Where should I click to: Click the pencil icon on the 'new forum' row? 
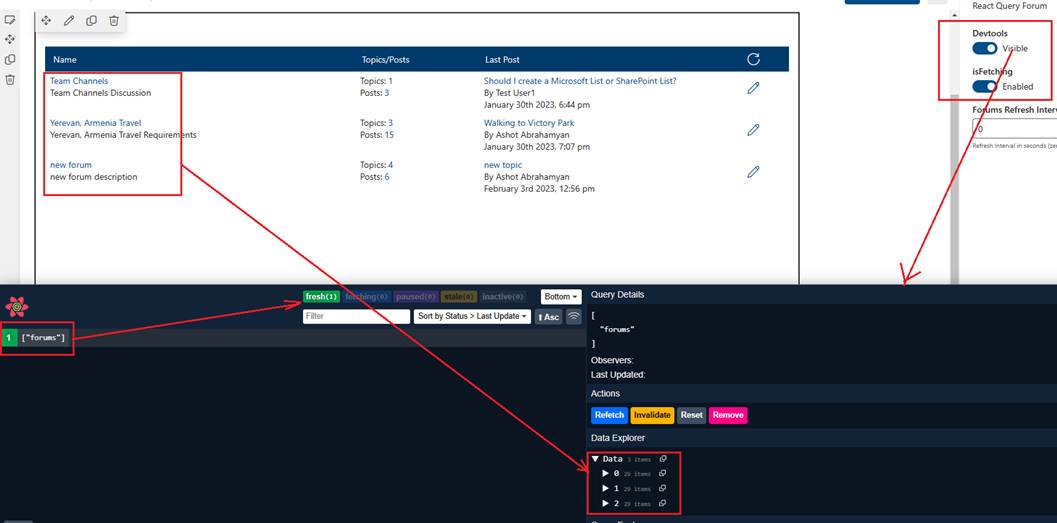pos(753,171)
